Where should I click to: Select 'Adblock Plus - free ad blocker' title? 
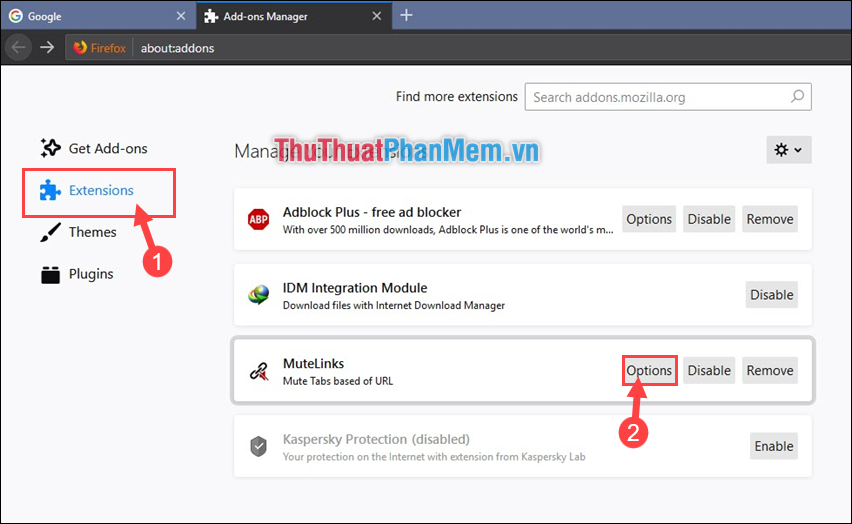(372, 212)
